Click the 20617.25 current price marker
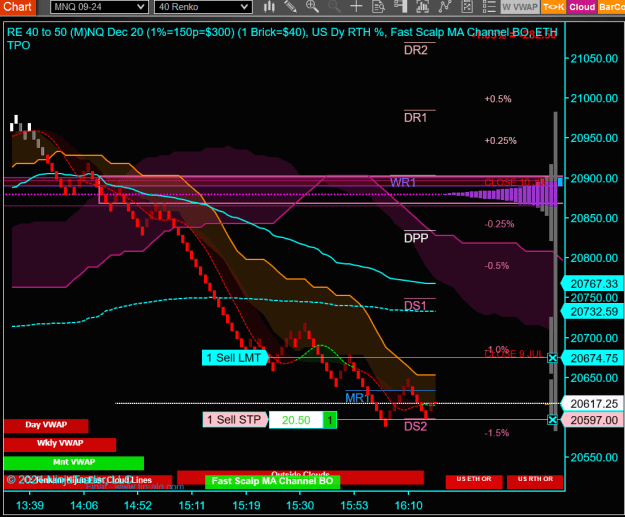This screenshot has height=517, width=625. tap(593, 404)
